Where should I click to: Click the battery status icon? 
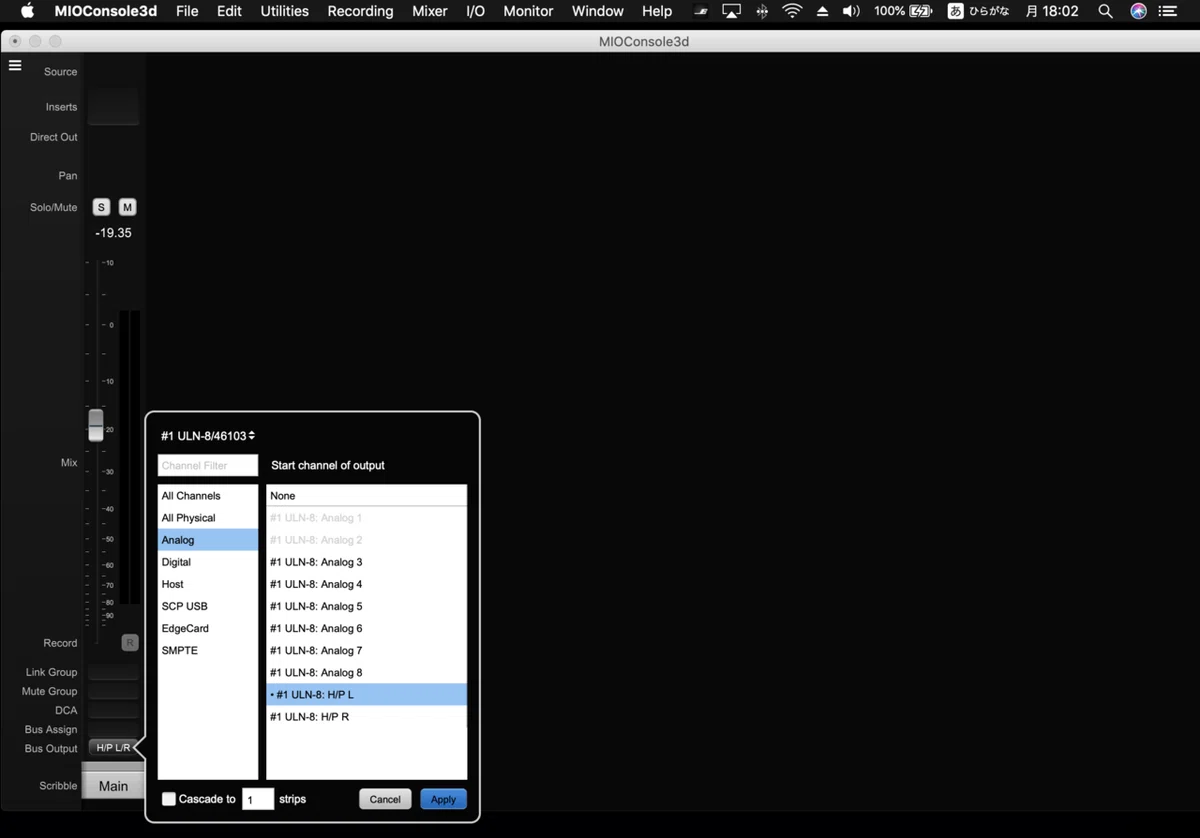click(x=921, y=11)
